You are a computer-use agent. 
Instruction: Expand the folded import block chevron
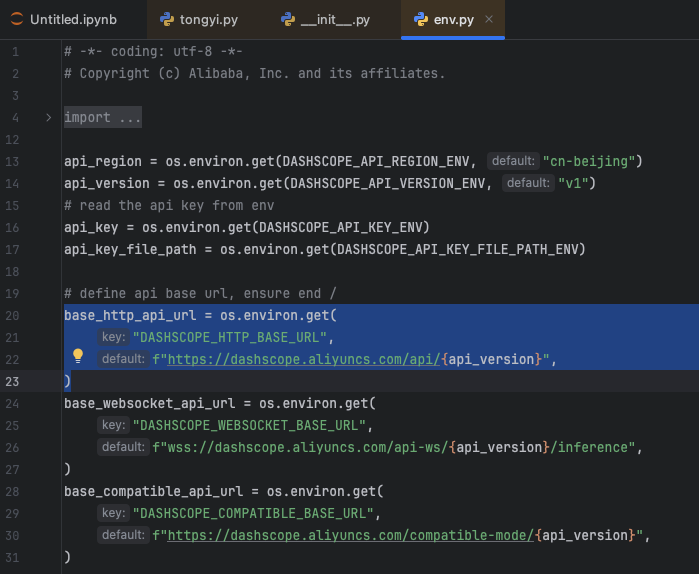click(48, 118)
